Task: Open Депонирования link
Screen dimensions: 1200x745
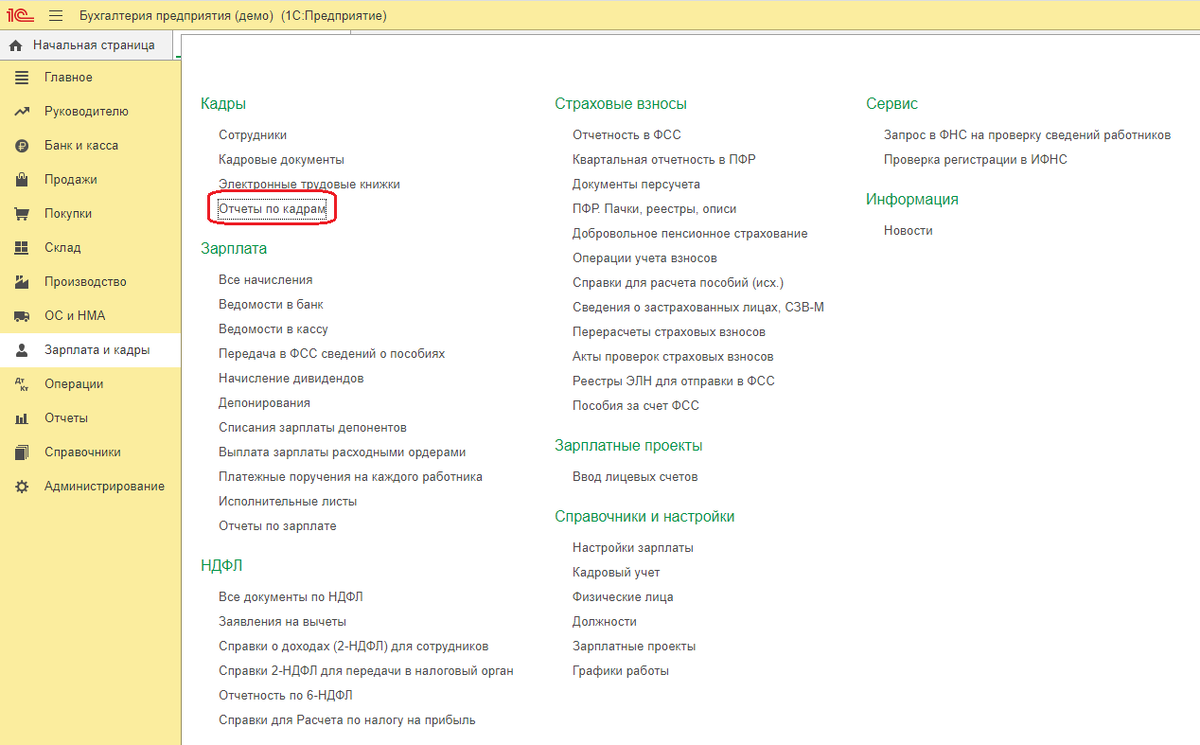Action: [x=264, y=403]
